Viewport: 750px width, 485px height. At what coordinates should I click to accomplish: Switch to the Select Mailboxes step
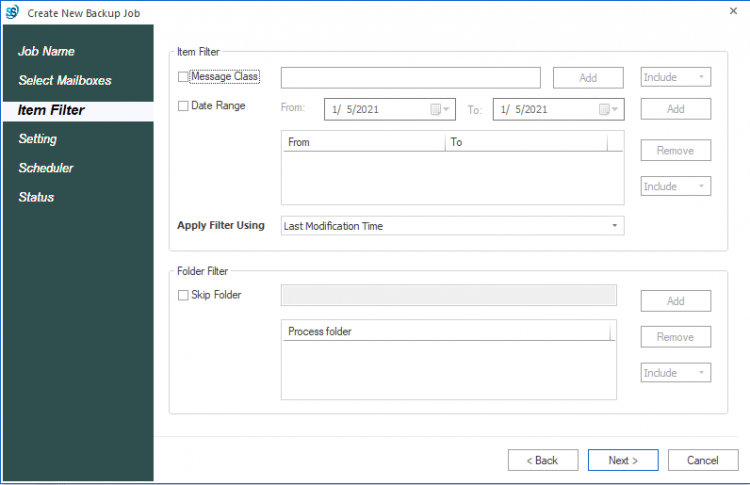[x=64, y=80]
